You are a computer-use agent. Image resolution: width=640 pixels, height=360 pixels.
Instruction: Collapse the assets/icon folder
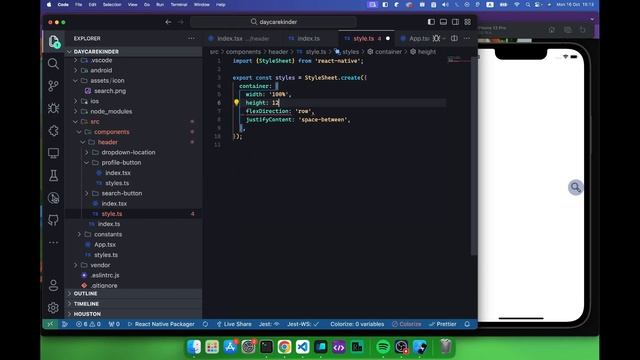pyautogui.click(x=133, y=80)
